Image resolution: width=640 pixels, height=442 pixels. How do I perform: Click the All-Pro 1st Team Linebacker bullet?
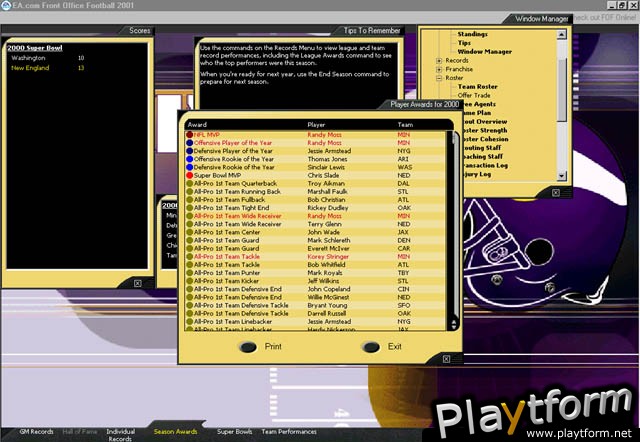[189, 322]
